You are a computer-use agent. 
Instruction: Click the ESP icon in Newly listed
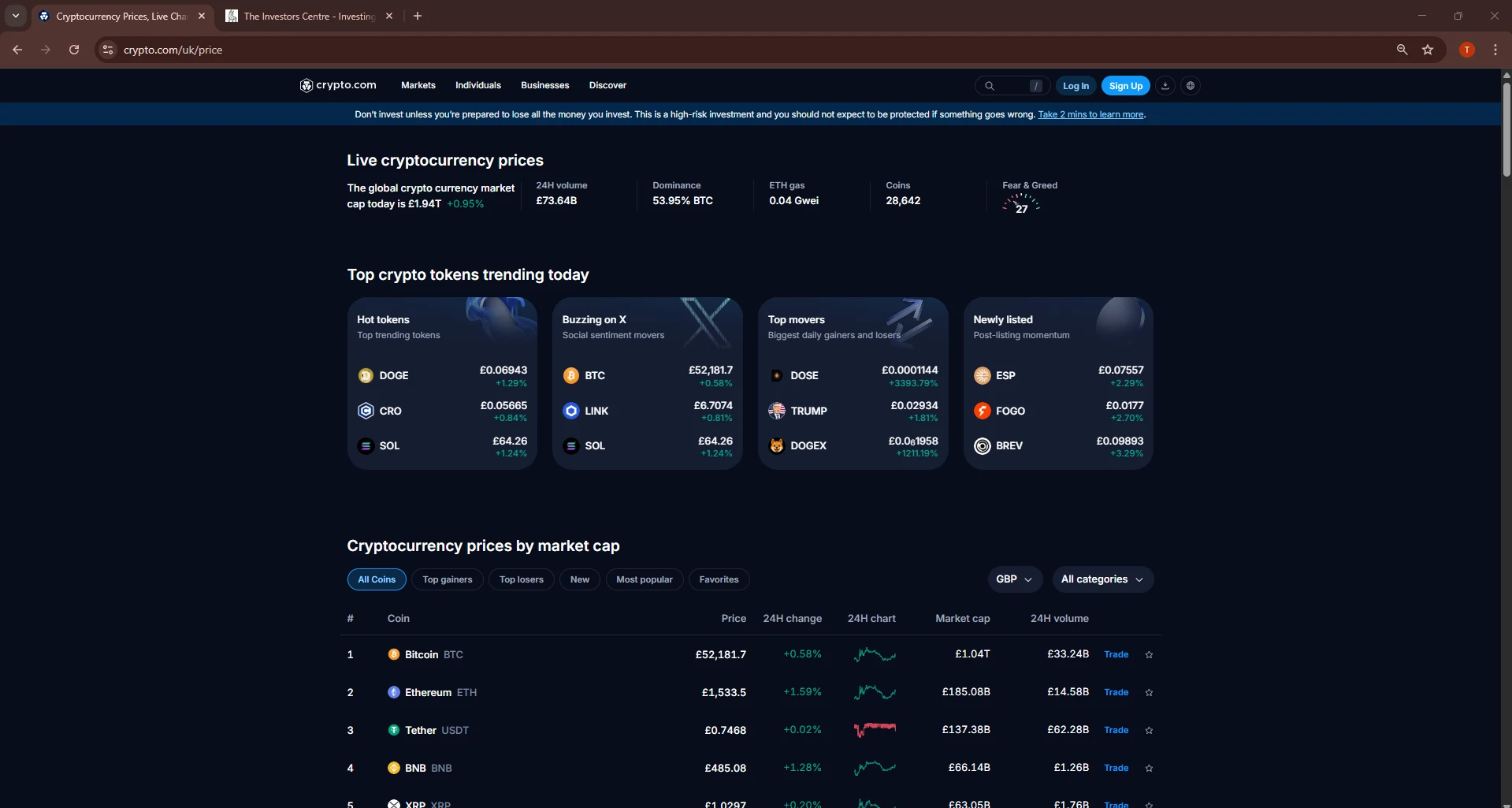click(x=983, y=376)
